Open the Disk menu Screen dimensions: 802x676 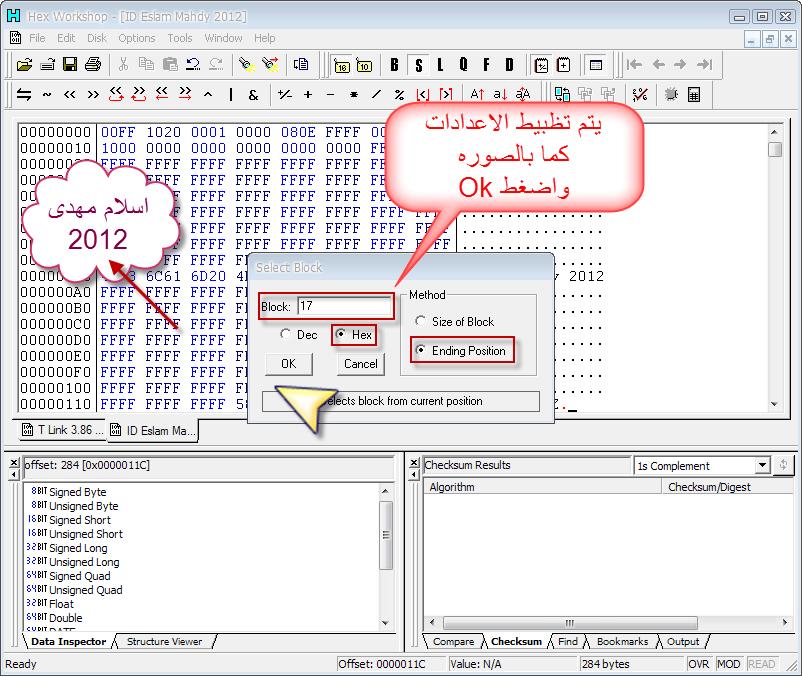(97, 38)
